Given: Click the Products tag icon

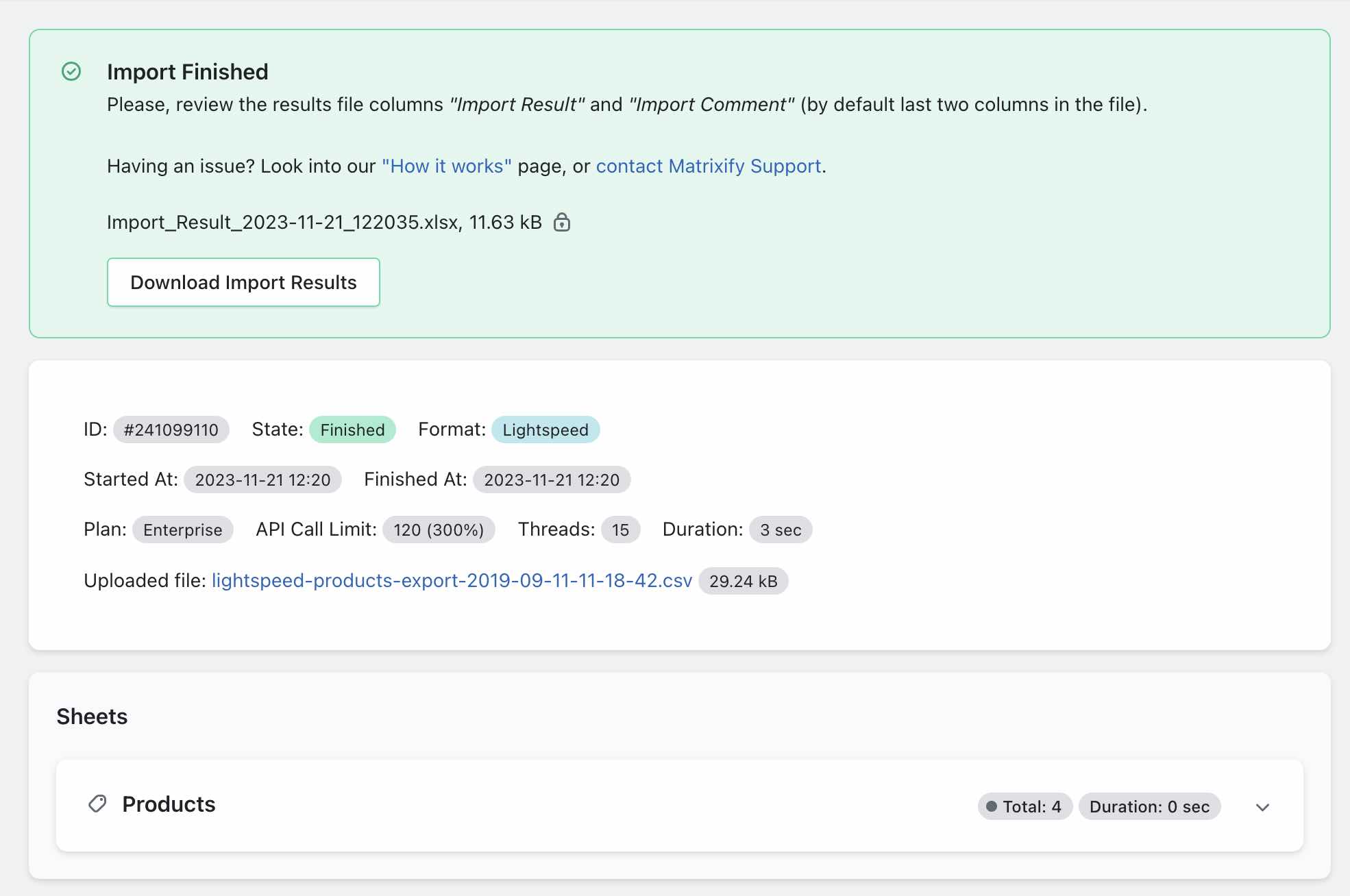Looking at the screenshot, I should tap(97, 804).
